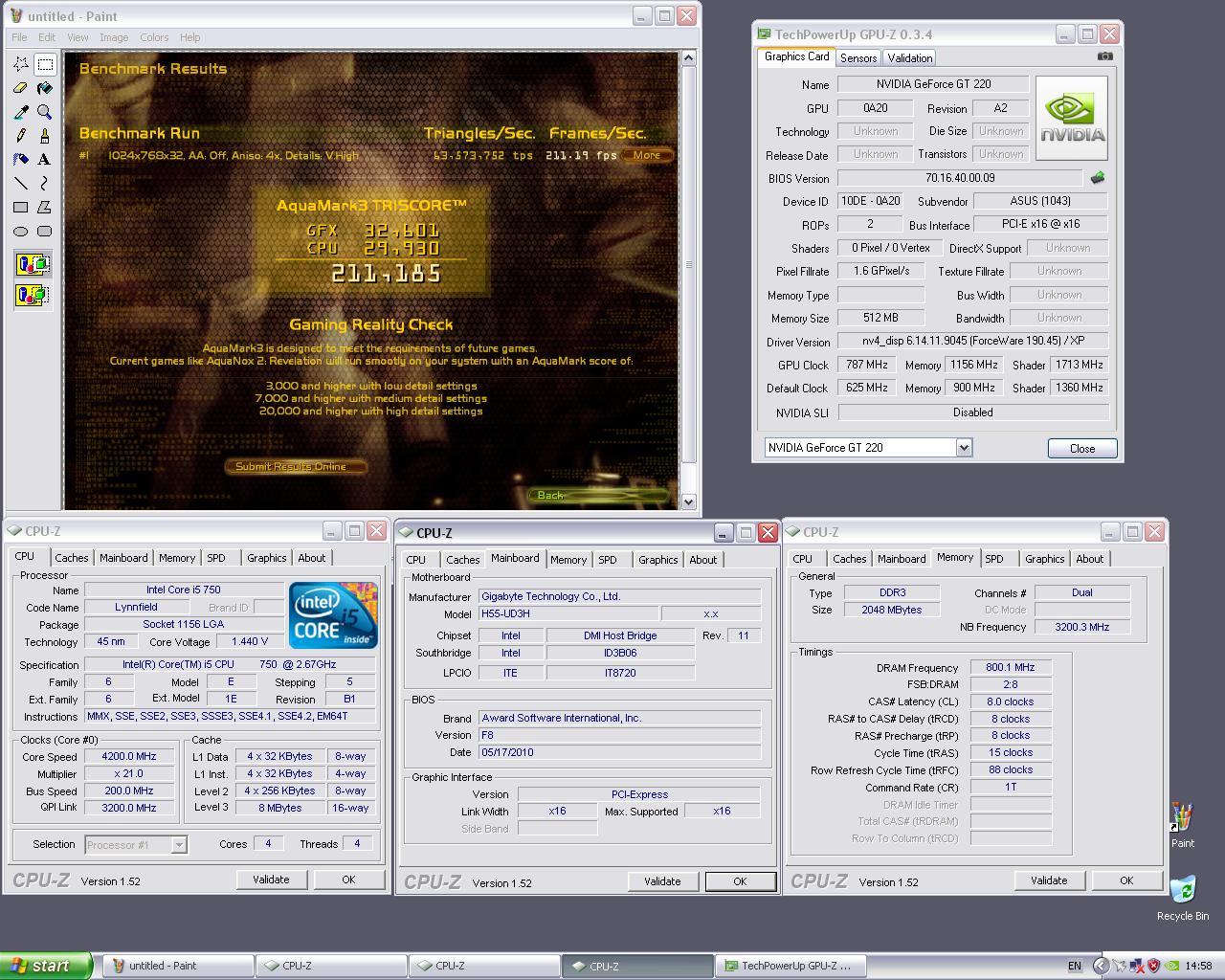Click Validate in the right CPU-Z window
Viewport: 1225px width, 980px height.
click(x=1049, y=880)
